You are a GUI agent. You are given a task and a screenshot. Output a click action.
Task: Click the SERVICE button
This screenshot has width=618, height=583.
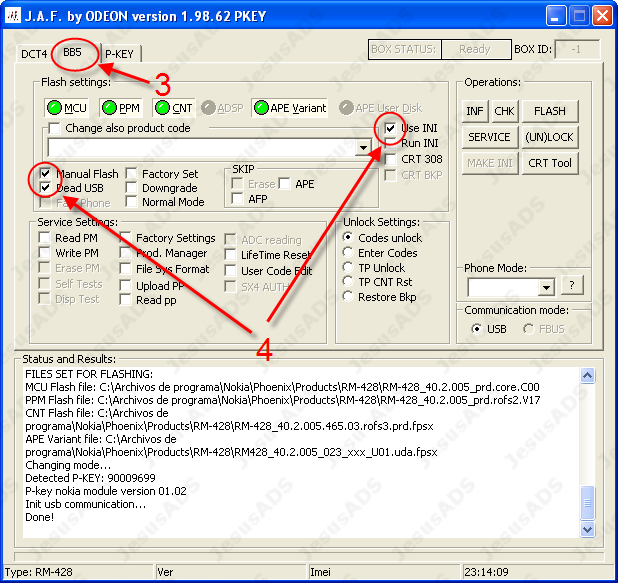tap(490, 137)
